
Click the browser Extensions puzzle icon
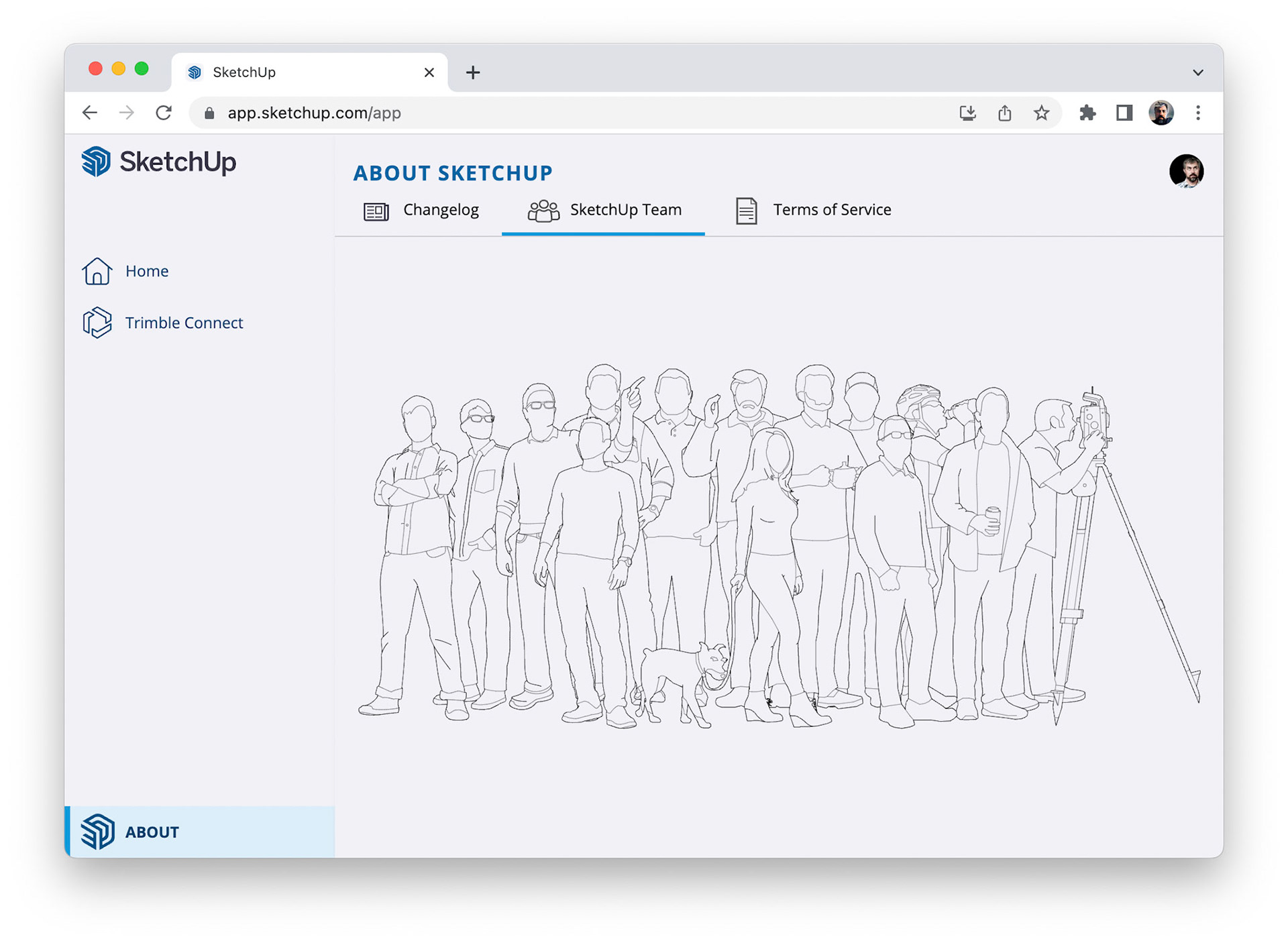tap(1087, 113)
